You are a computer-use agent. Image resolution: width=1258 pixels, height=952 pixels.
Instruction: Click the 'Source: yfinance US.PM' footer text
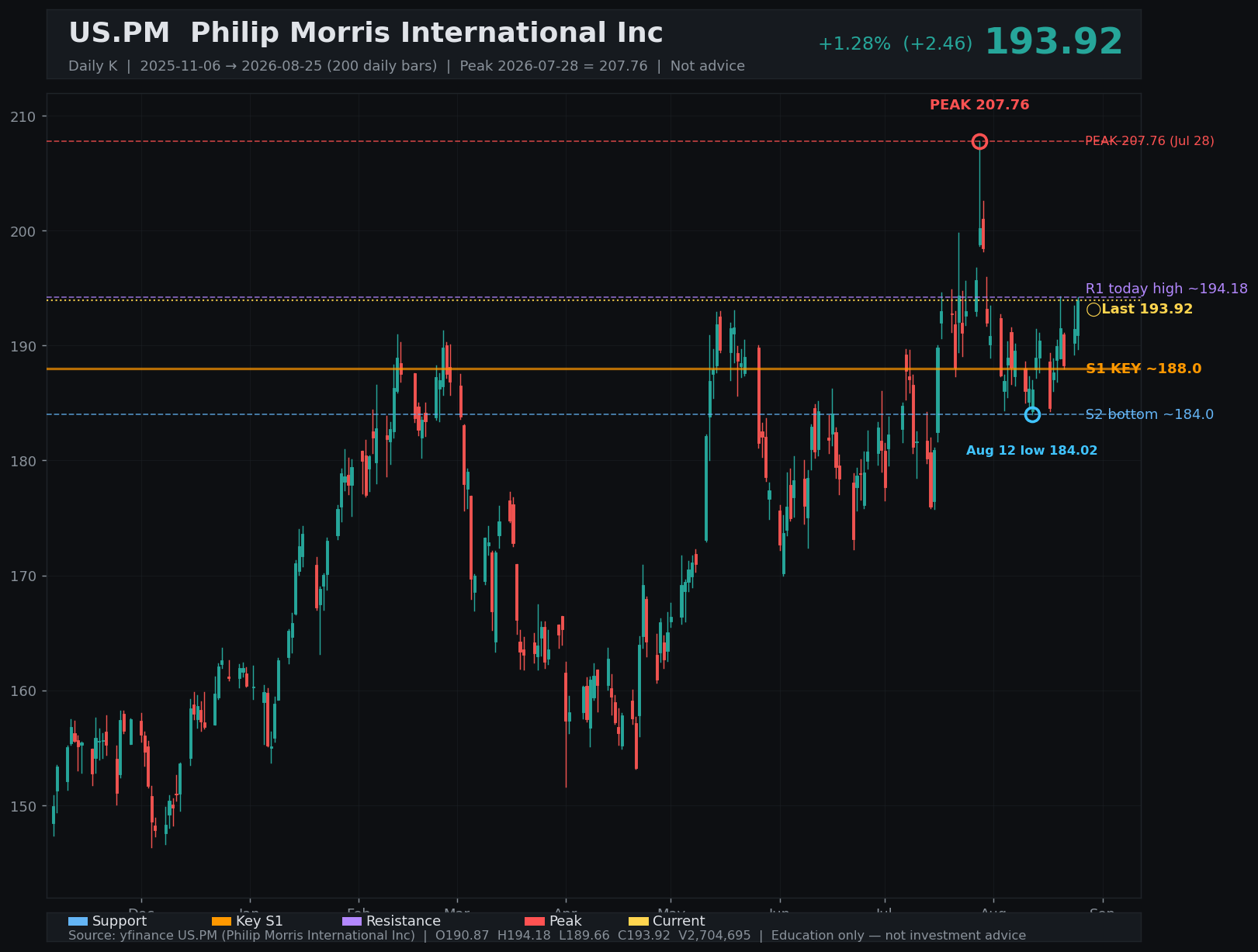pos(547,936)
